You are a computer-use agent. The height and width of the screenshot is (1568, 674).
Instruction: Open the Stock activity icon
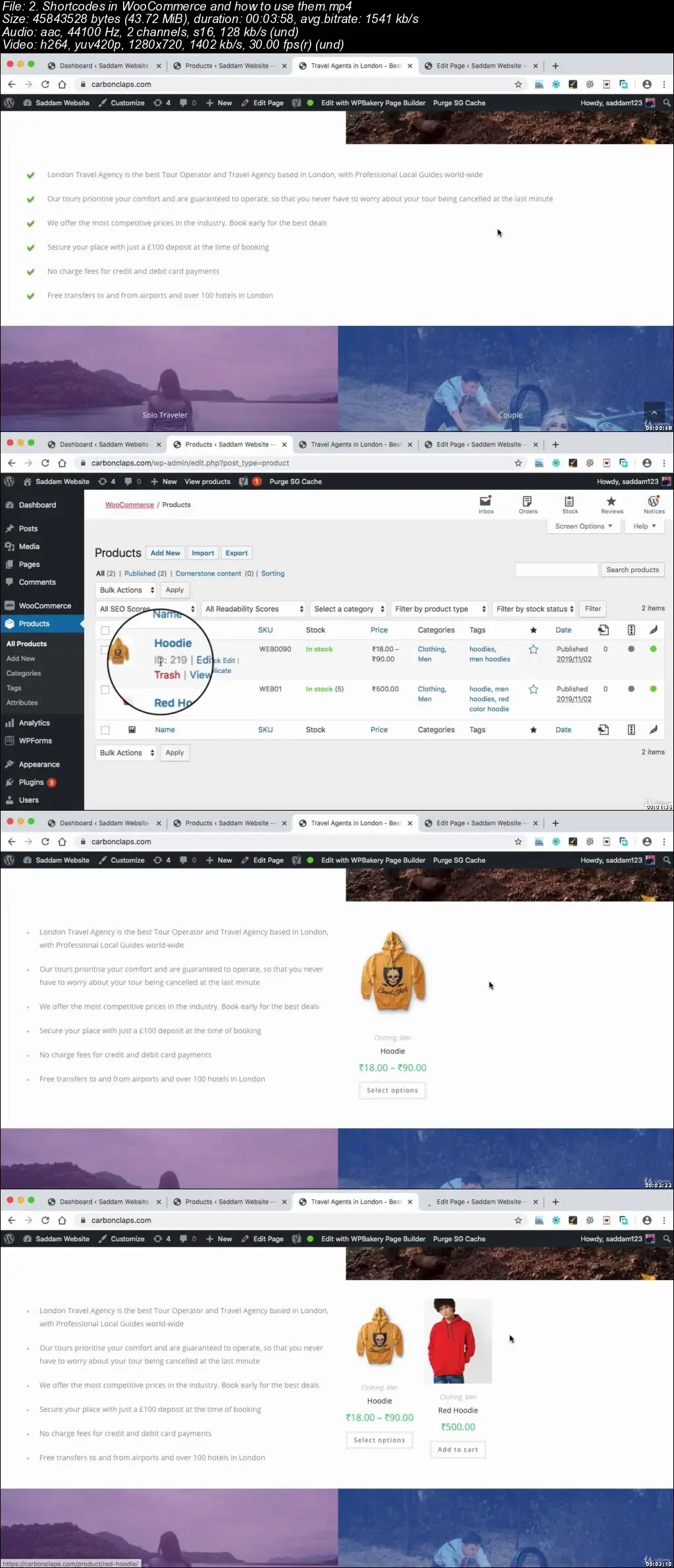[570, 504]
